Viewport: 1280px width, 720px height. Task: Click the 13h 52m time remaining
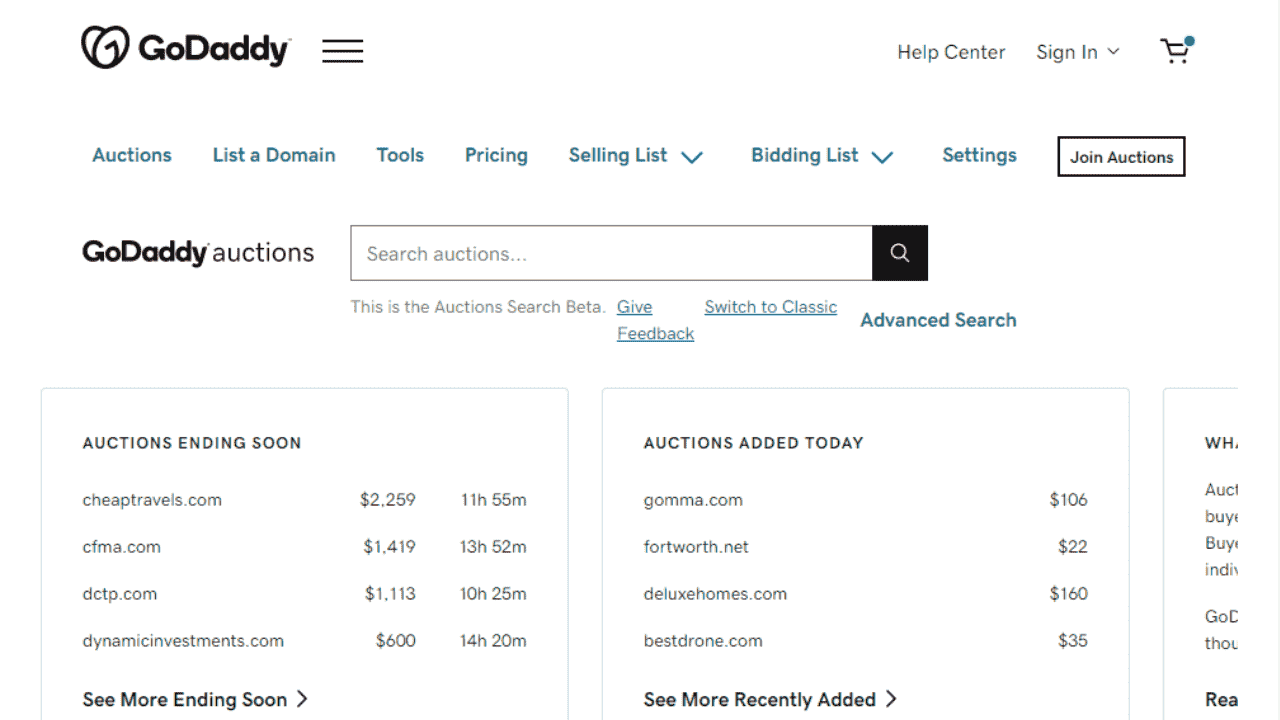tap(493, 547)
